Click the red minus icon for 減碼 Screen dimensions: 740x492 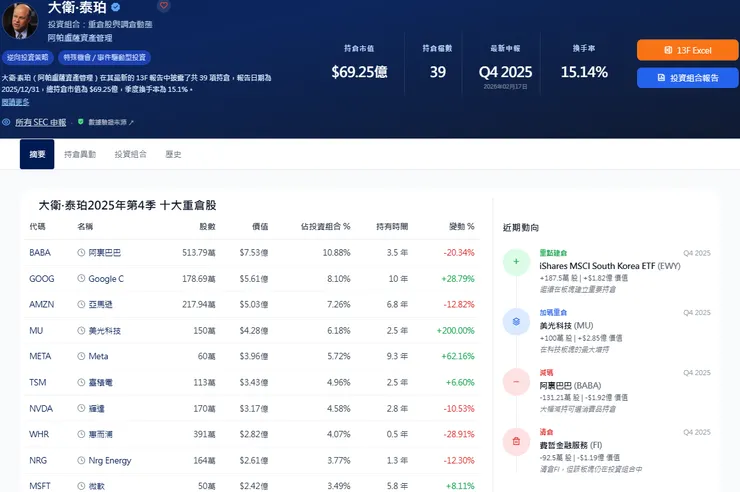[x=516, y=382]
